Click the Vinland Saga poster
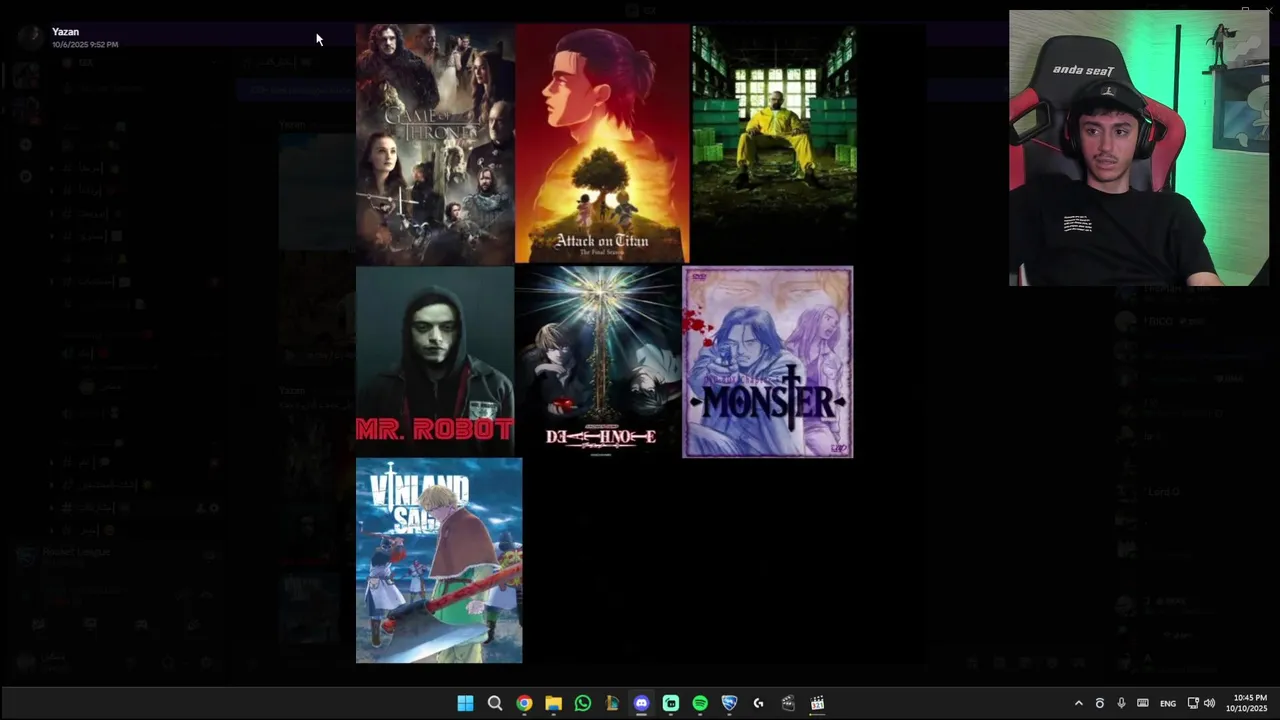Image resolution: width=1280 pixels, height=720 pixels. pos(439,560)
